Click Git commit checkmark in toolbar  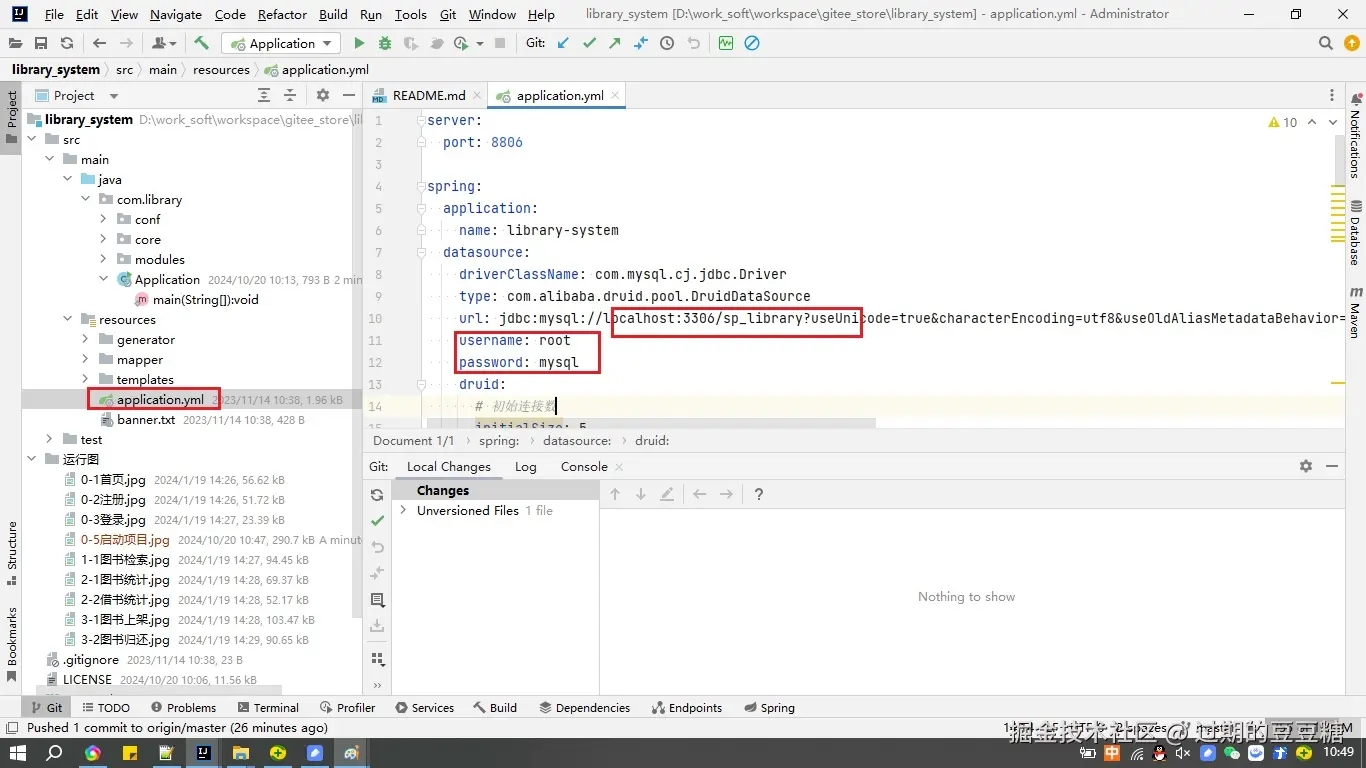click(x=589, y=43)
